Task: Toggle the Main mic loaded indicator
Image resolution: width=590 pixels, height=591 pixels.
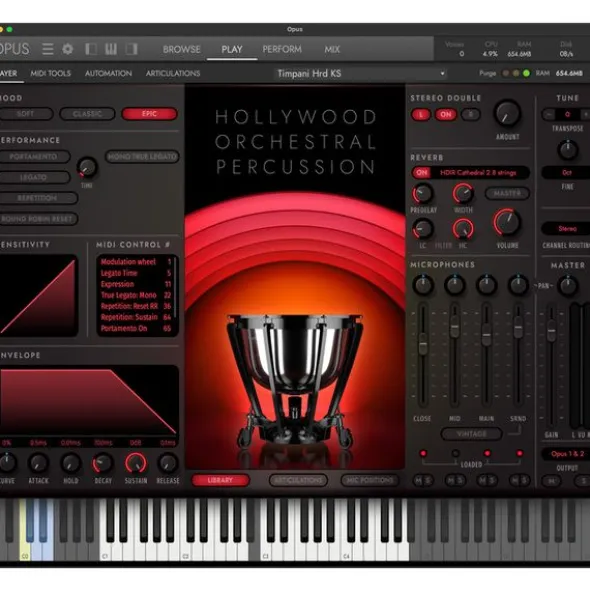Action: (487, 453)
